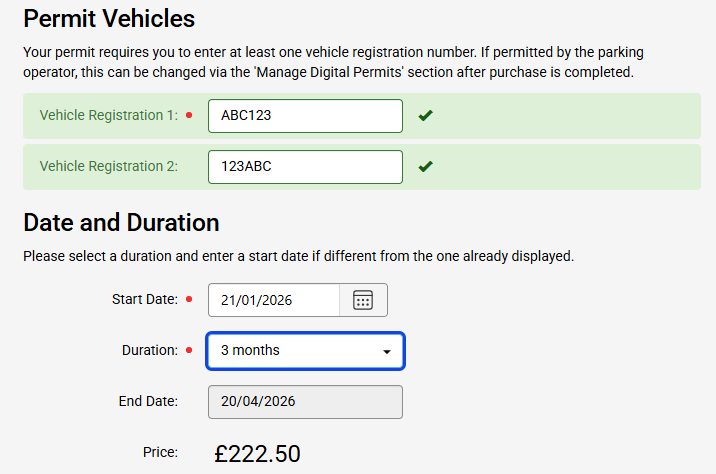Image resolution: width=716 pixels, height=474 pixels.
Task: Click the 'End Date:' label
Action: tap(148, 402)
